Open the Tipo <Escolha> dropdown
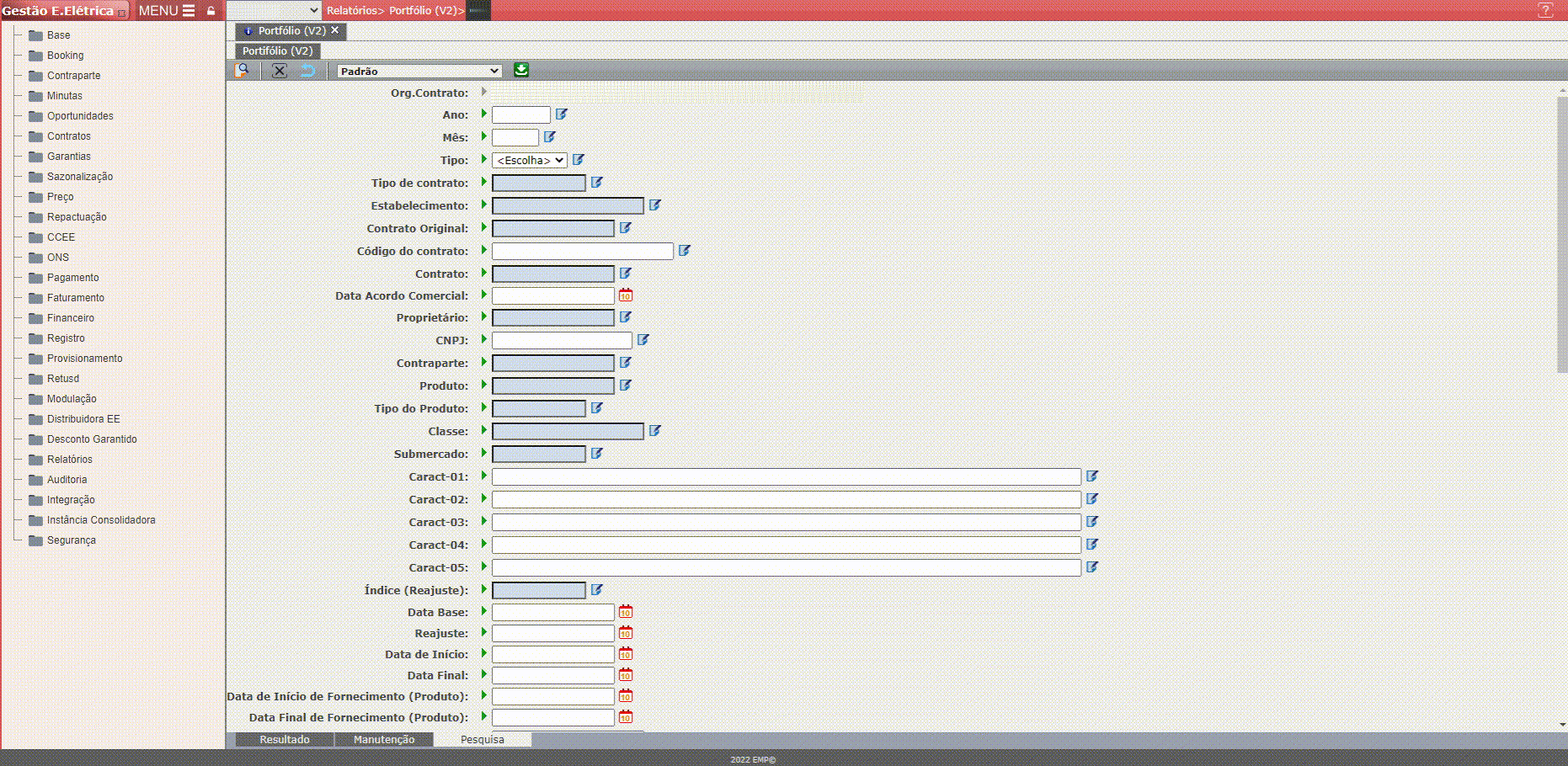Viewport: 1568px width, 766px height. click(x=530, y=160)
